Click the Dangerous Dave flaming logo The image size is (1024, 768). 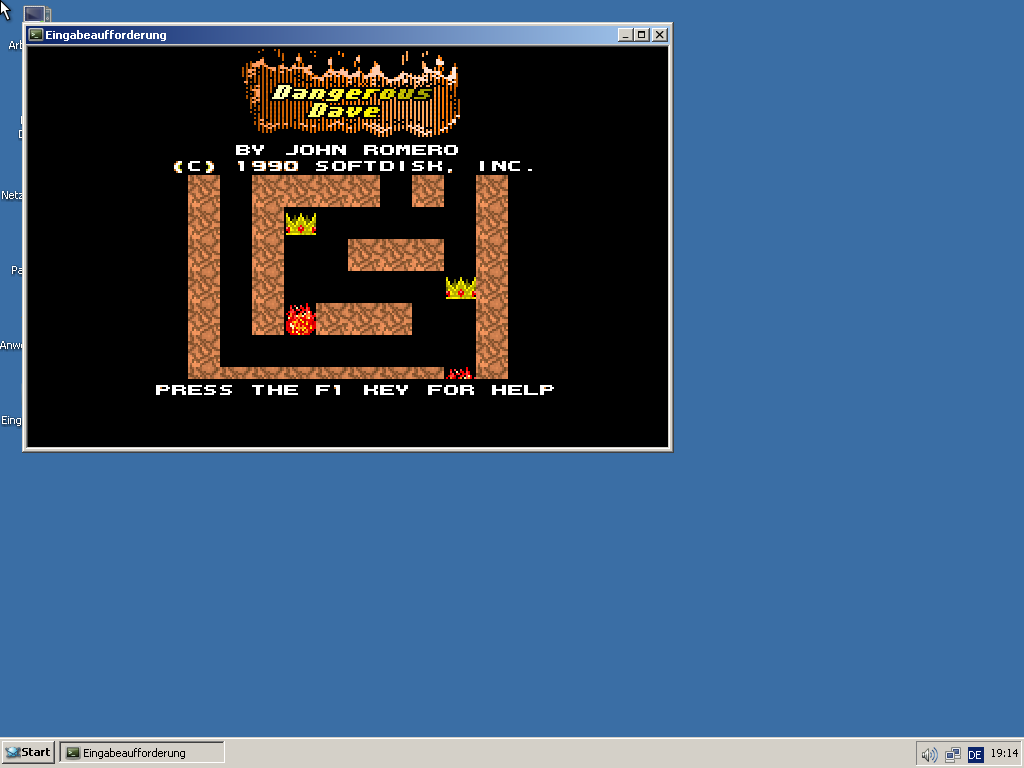(x=351, y=93)
